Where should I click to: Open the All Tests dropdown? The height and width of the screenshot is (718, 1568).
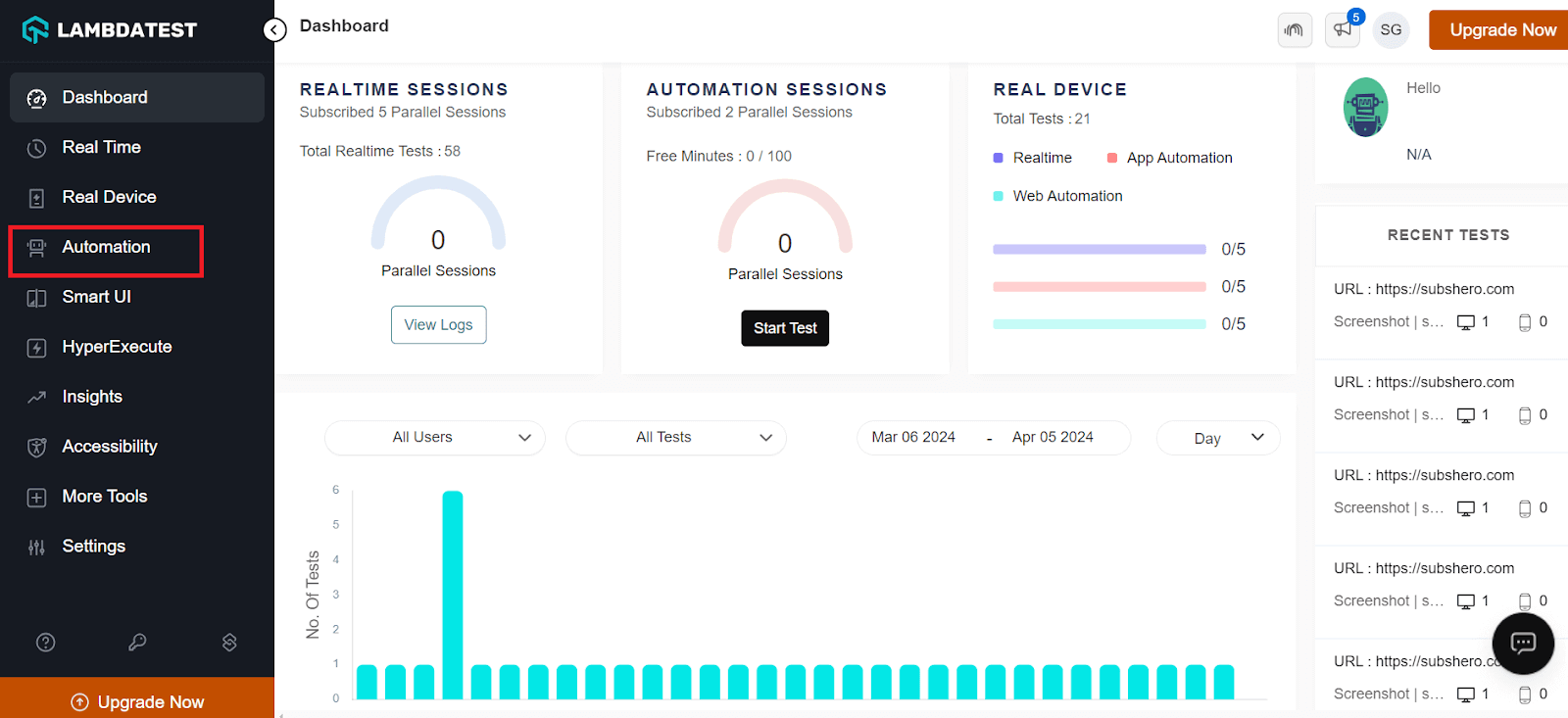675,438
